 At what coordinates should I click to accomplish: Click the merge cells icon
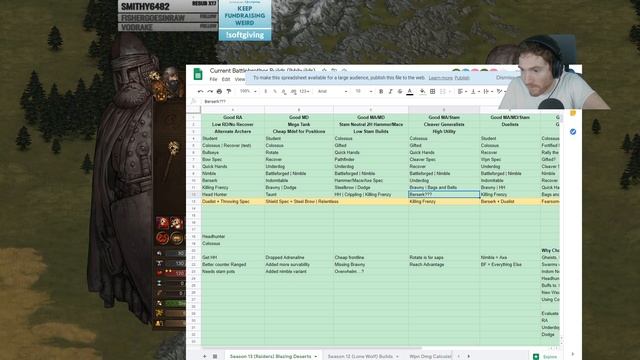pos(444,91)
